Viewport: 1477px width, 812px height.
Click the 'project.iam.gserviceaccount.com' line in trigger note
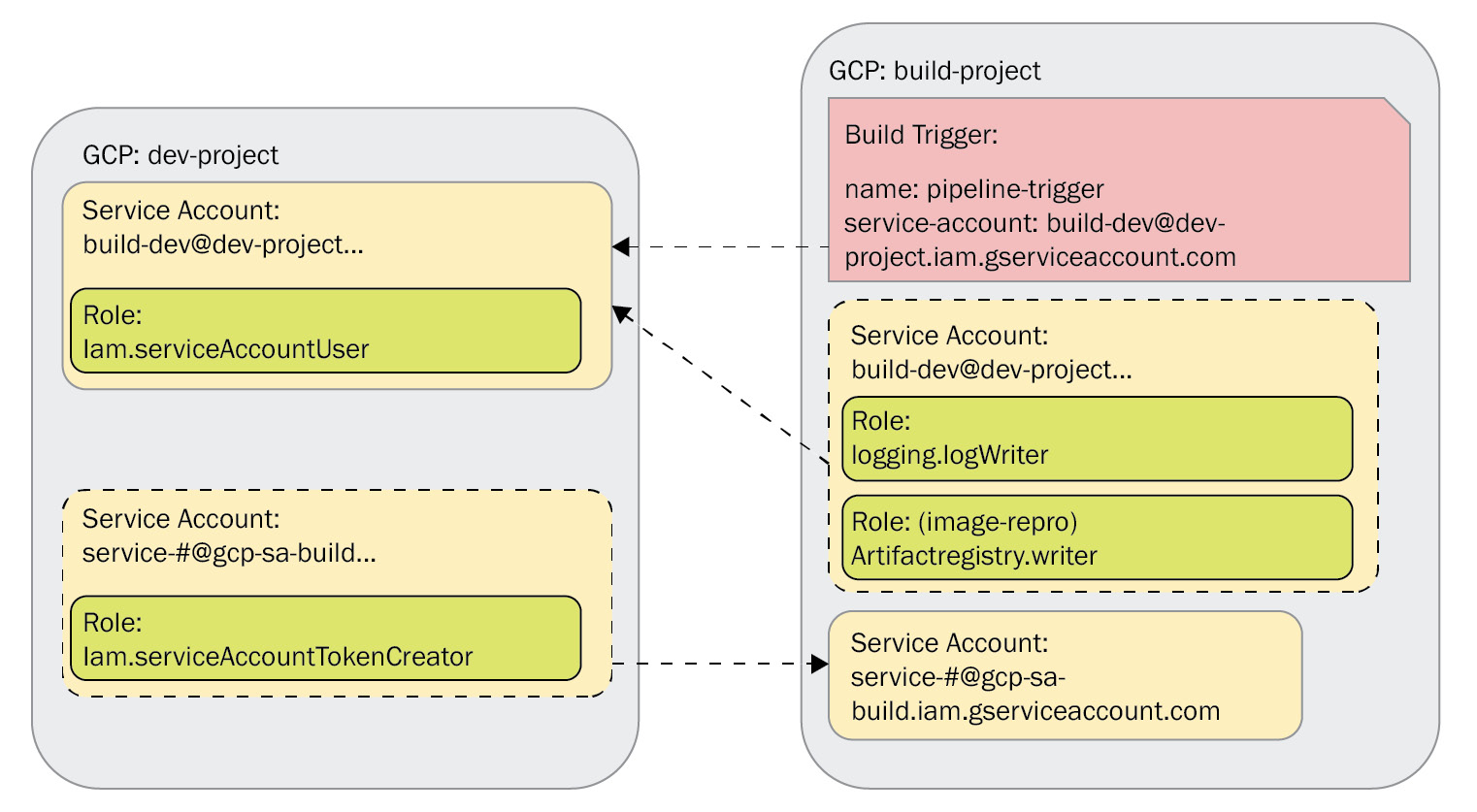(1040, 257)
